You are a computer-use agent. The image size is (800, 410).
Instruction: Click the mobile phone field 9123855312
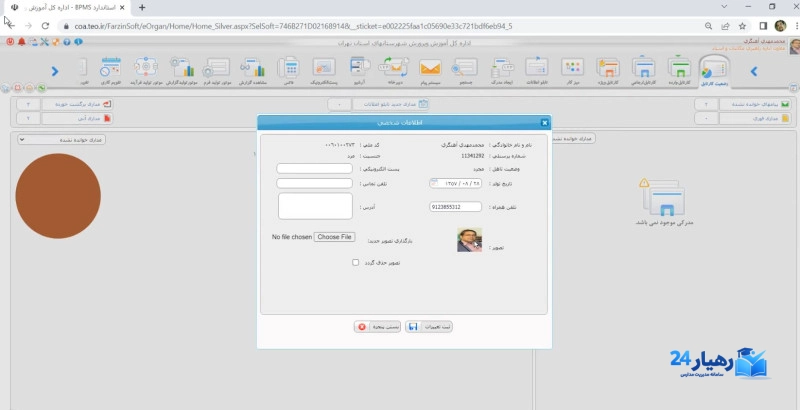point(456,207)
